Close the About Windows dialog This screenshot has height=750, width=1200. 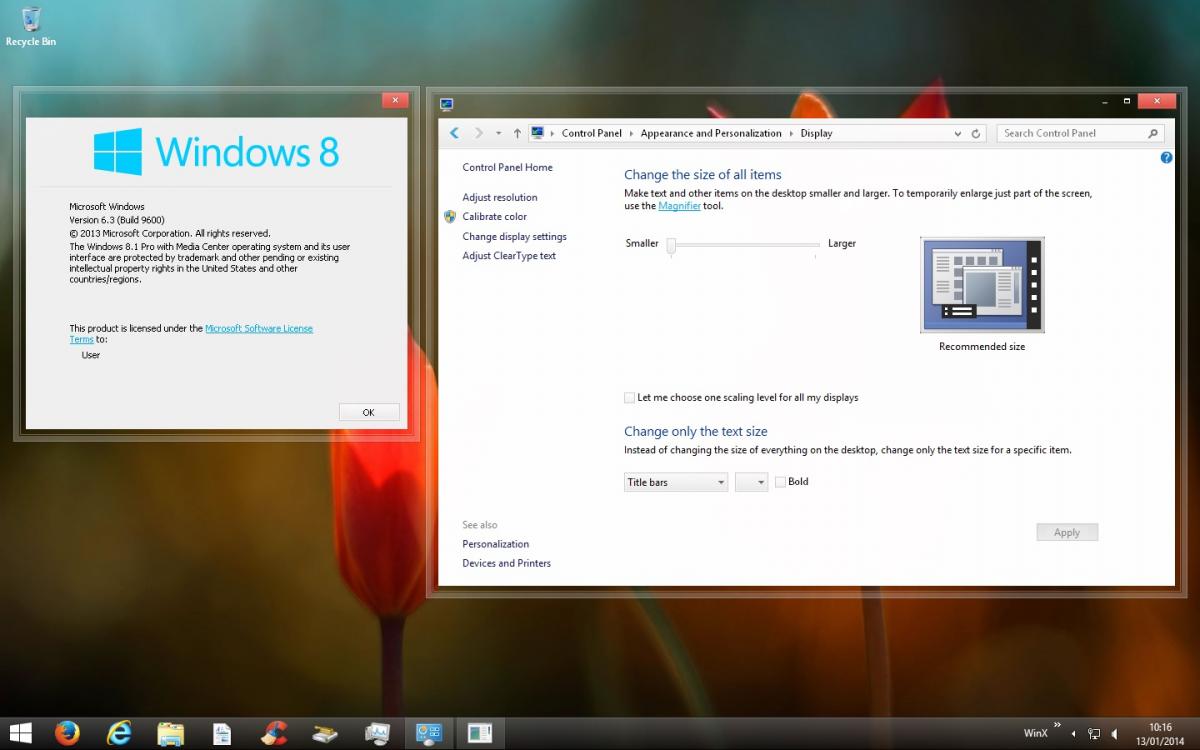pos(395,100)
